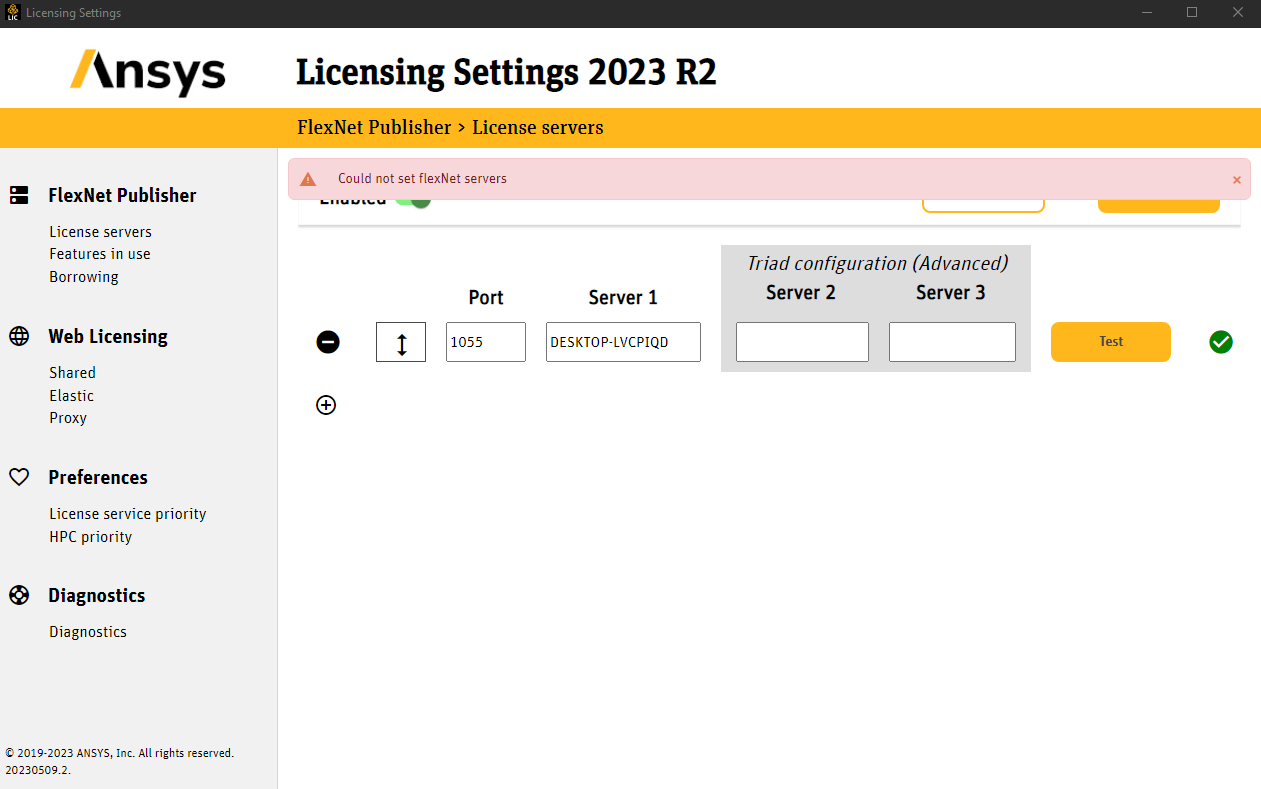The image size is (1261, 789).
Task: Remove the DESKTOP-LVCPIQD server row with minus icon
Action: coord(328,342)
